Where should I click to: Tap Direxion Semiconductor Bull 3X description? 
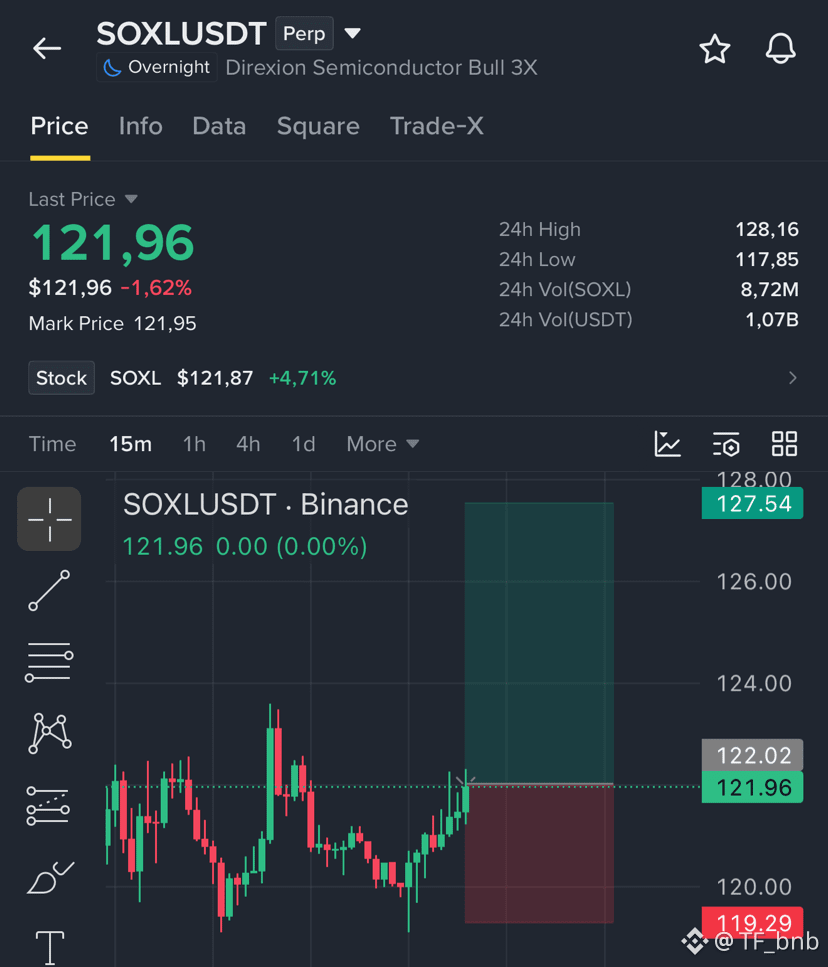[x=381, y=67]
